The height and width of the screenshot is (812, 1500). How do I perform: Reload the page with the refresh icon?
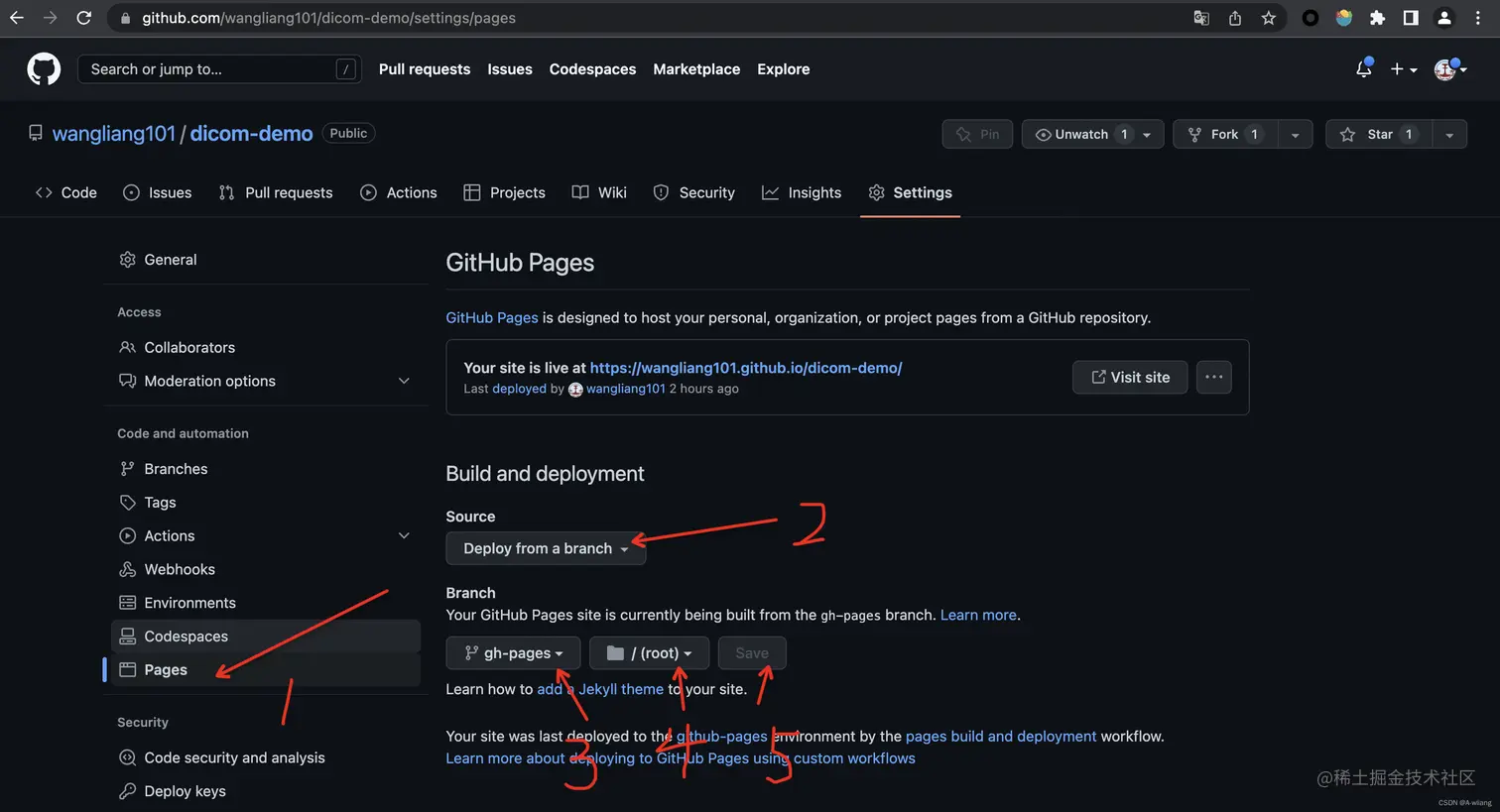pos(84,18)
